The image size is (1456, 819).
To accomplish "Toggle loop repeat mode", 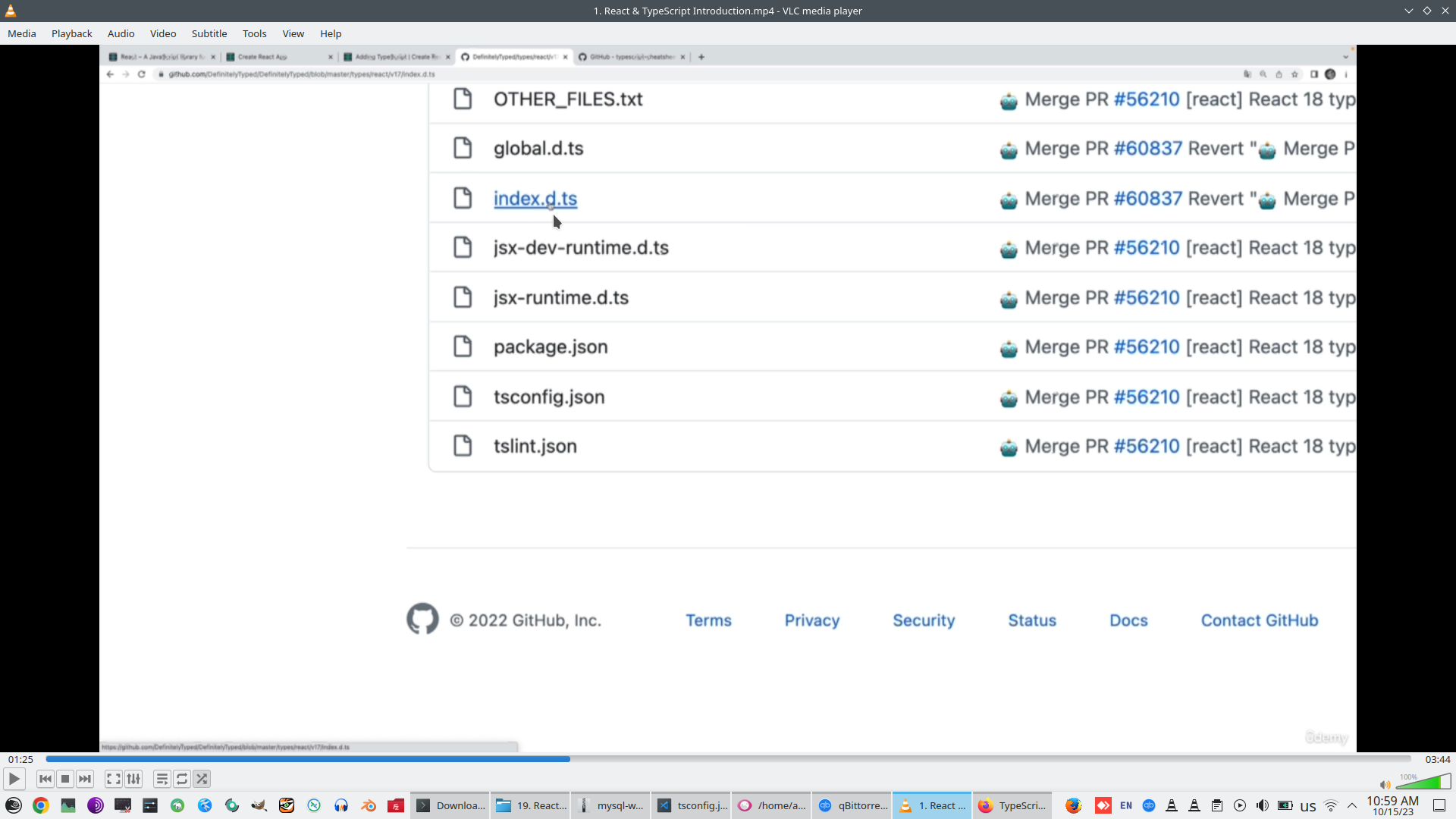I will click(x=182, y=779).
